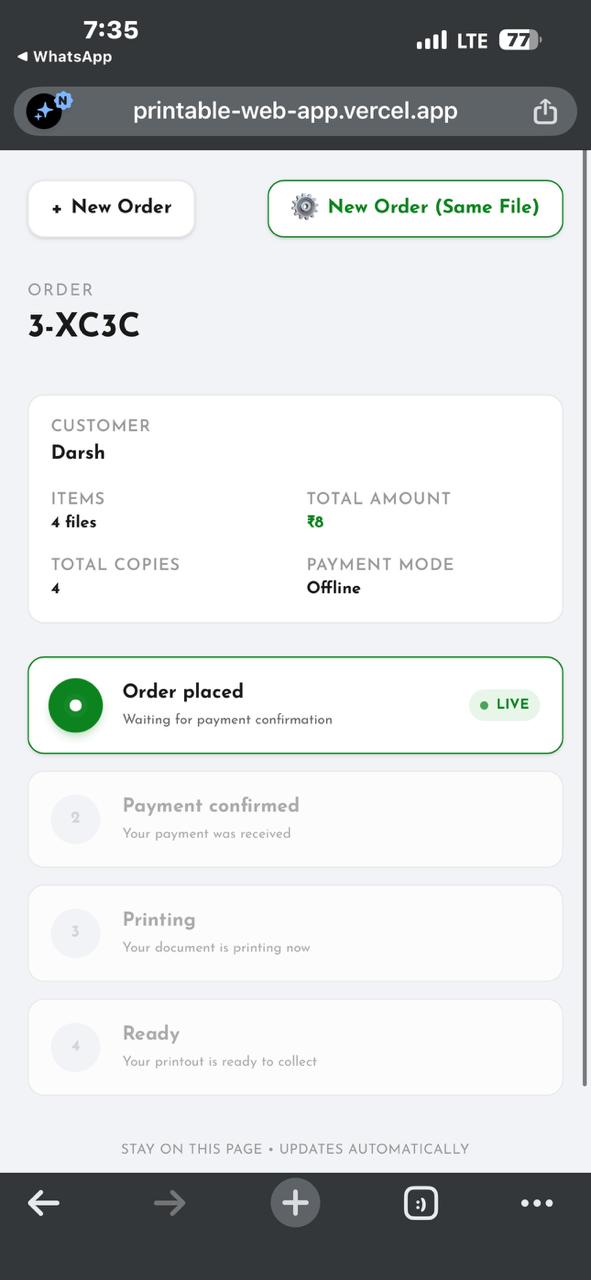Image resolution: width=591 pixels, height=1280 pixels.
Task: Select the Printing step card
Action: tap(295, 933)
